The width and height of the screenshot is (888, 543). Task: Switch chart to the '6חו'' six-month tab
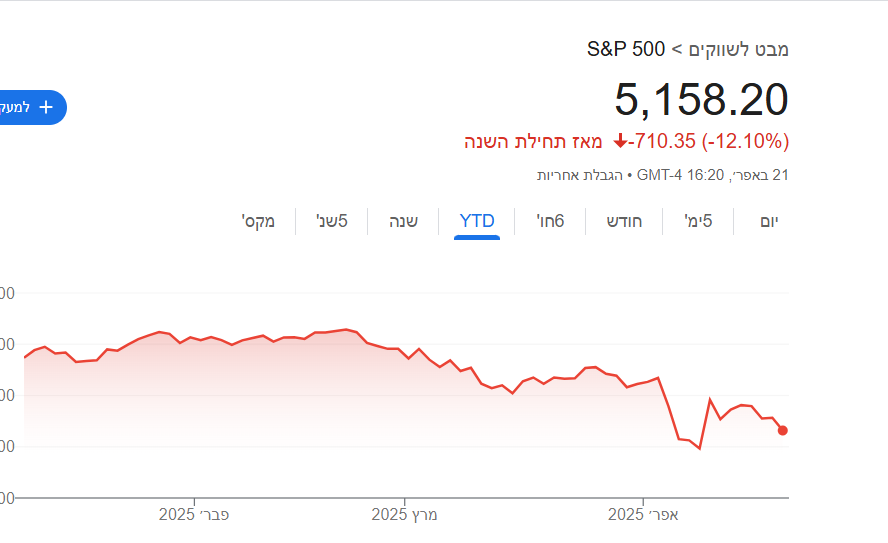pos(551,221)
